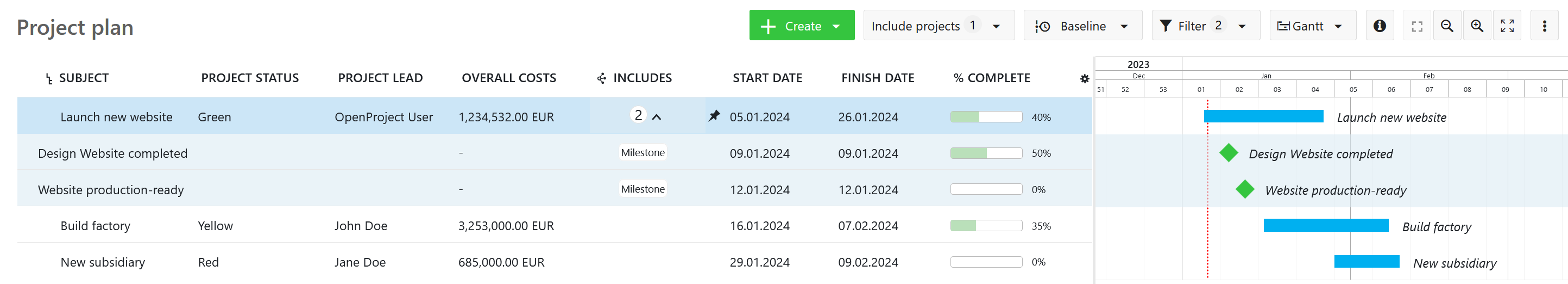The width and height of the screenshot is (1568, 284).
Task: Click New subsidiary Gantt bar
Action: coord(1366,262)
